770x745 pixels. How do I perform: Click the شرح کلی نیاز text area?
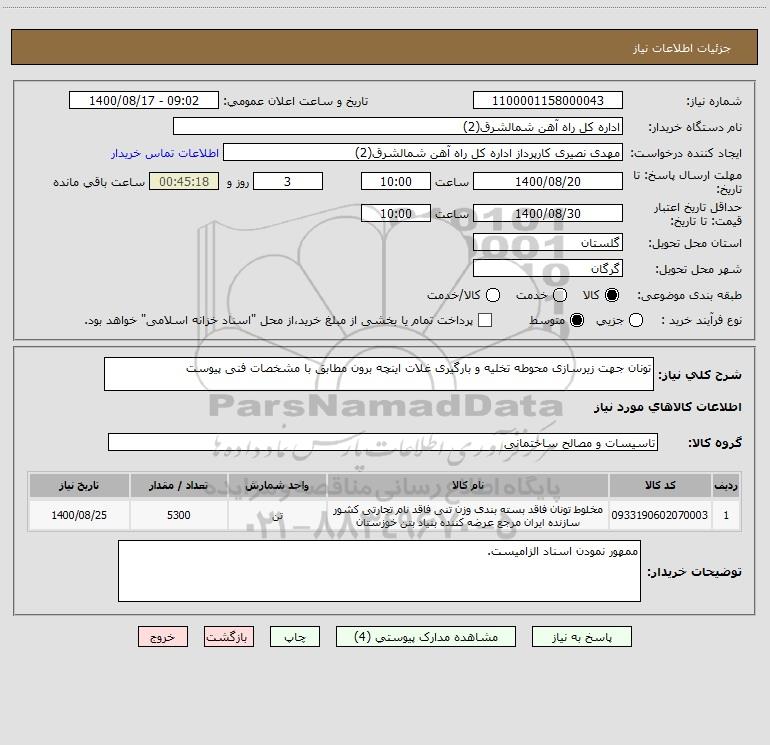coord(379,374)
